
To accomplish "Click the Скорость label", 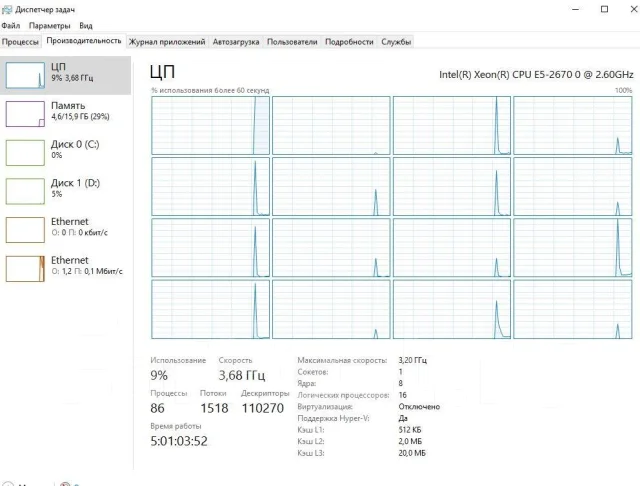I will [235, 360].
